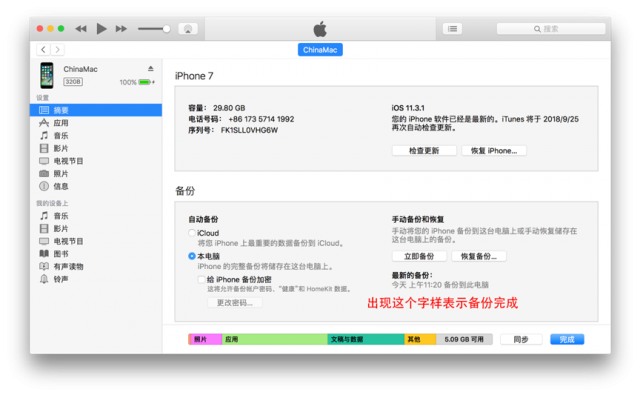The height and width of the screenshot is (395, 640).
Task: Click the 其他 storage bar segment
Action: [x=420, y=339]
